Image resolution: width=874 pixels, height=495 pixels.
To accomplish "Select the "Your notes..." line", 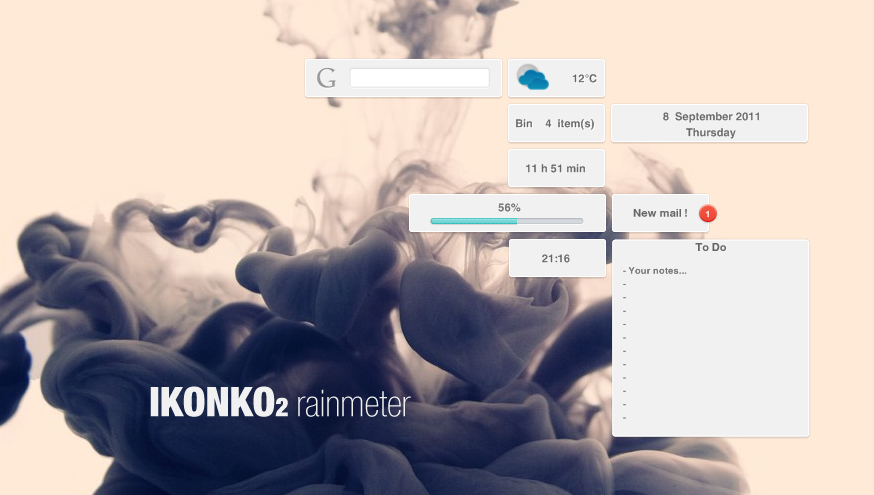I will tap(657, 270).
